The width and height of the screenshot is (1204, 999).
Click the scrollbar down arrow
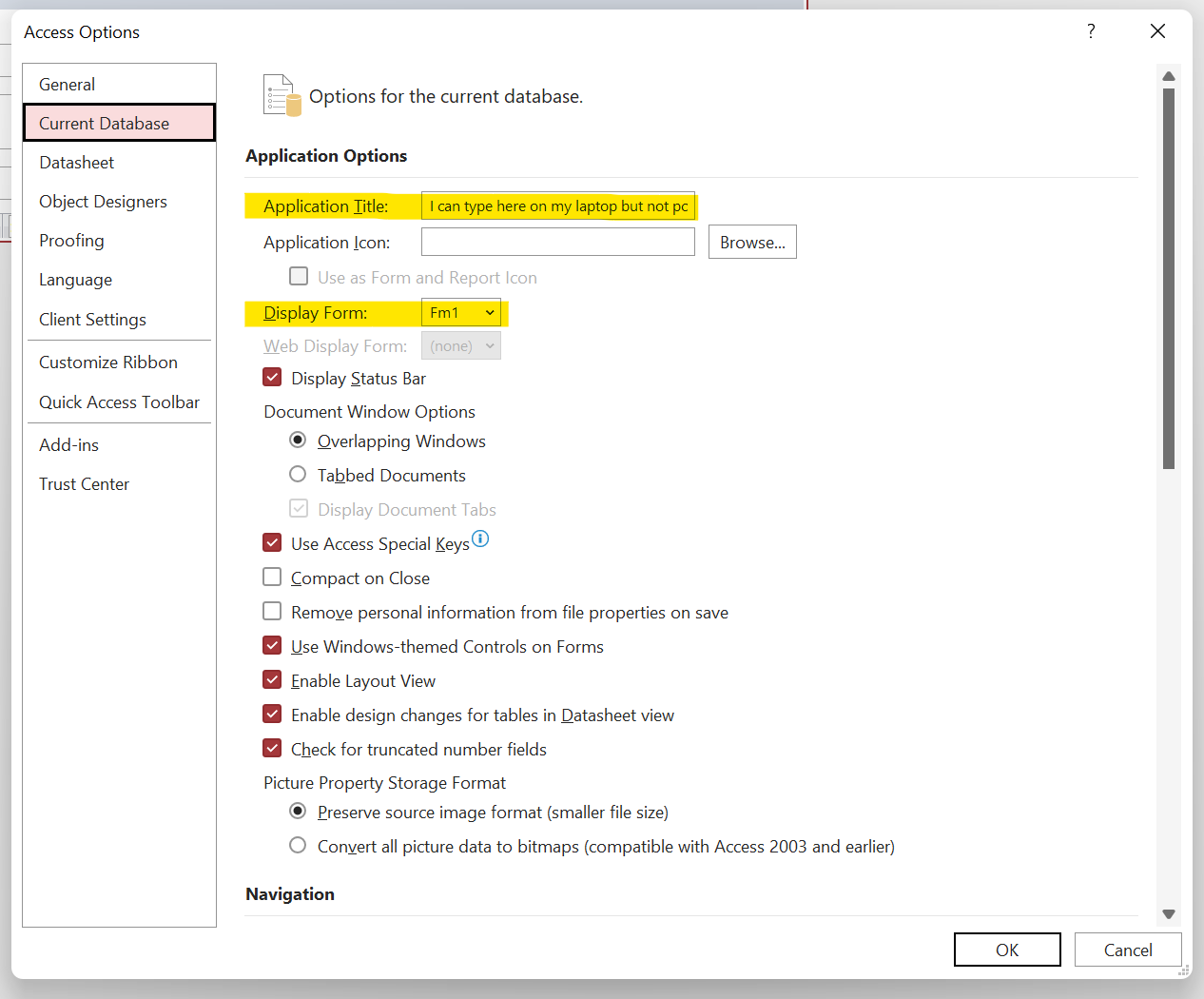tap(1169, 914)
